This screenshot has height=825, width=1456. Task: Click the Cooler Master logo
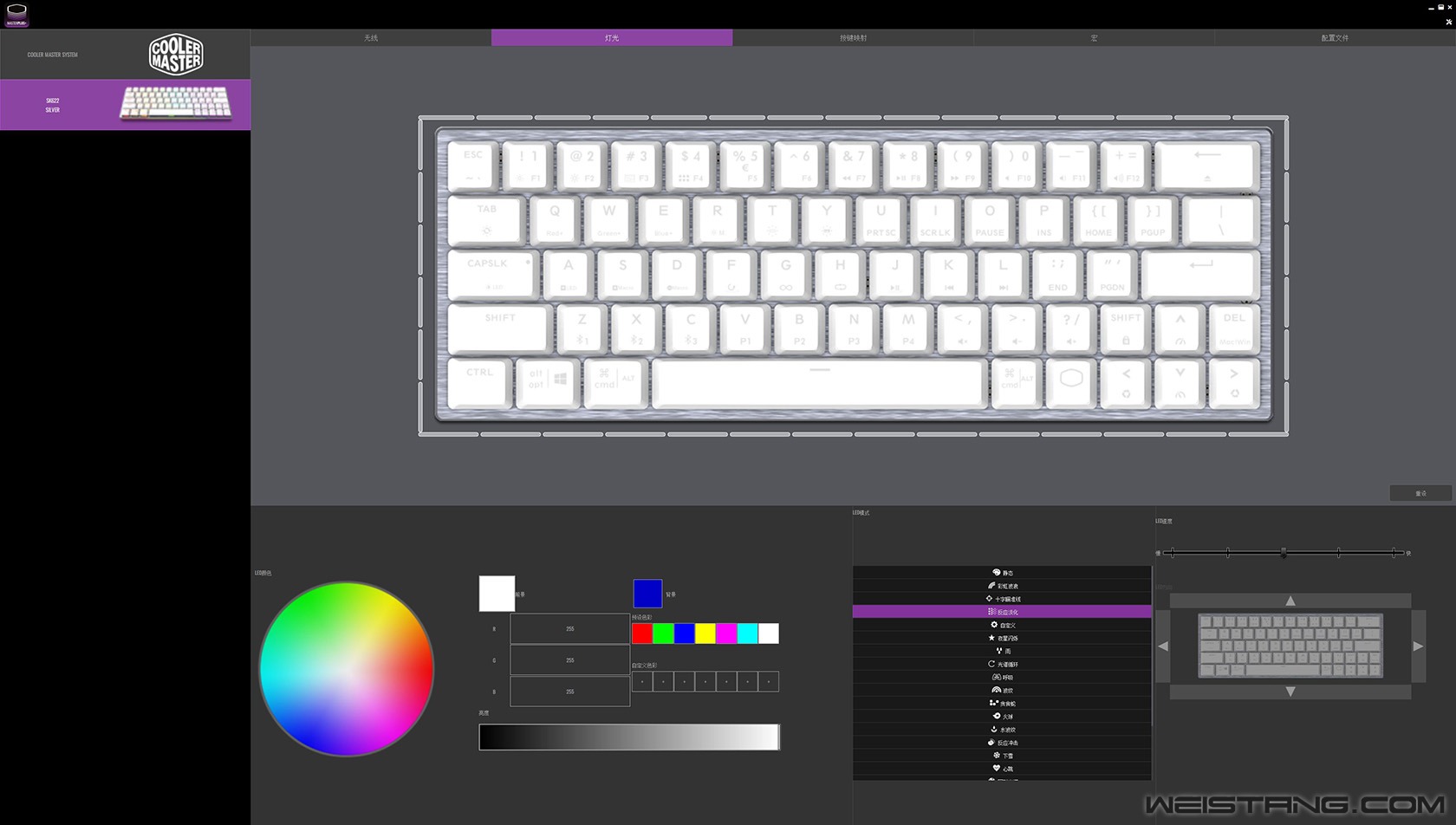point(176,55)
